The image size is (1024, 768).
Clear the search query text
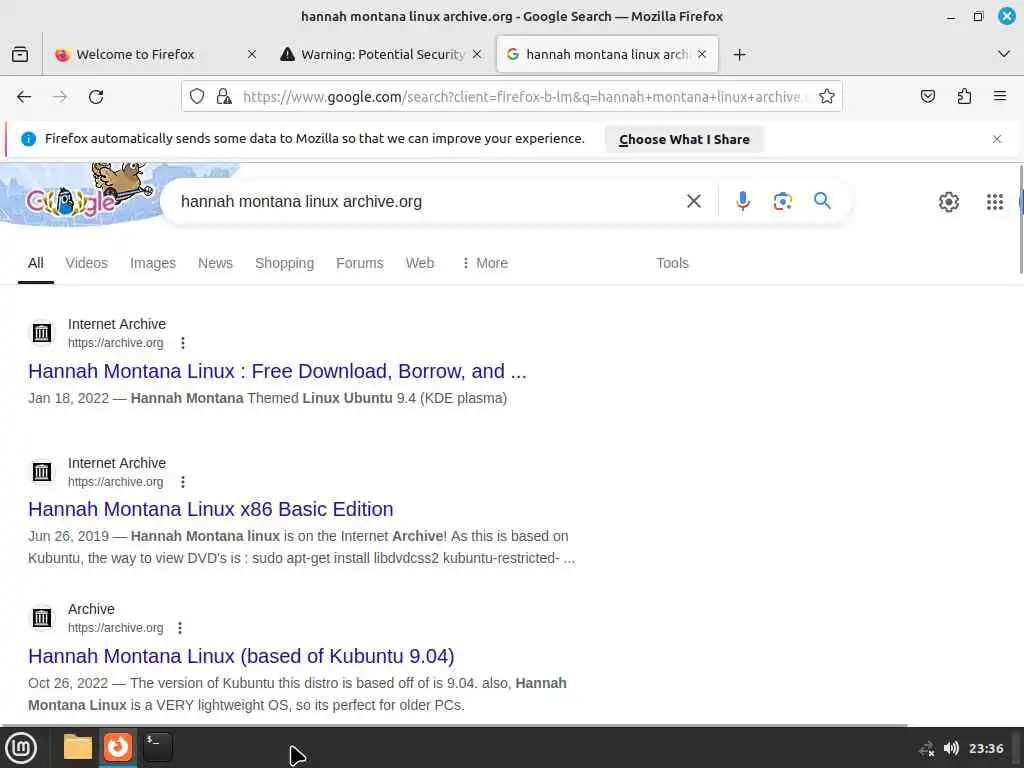pos(694,201)
